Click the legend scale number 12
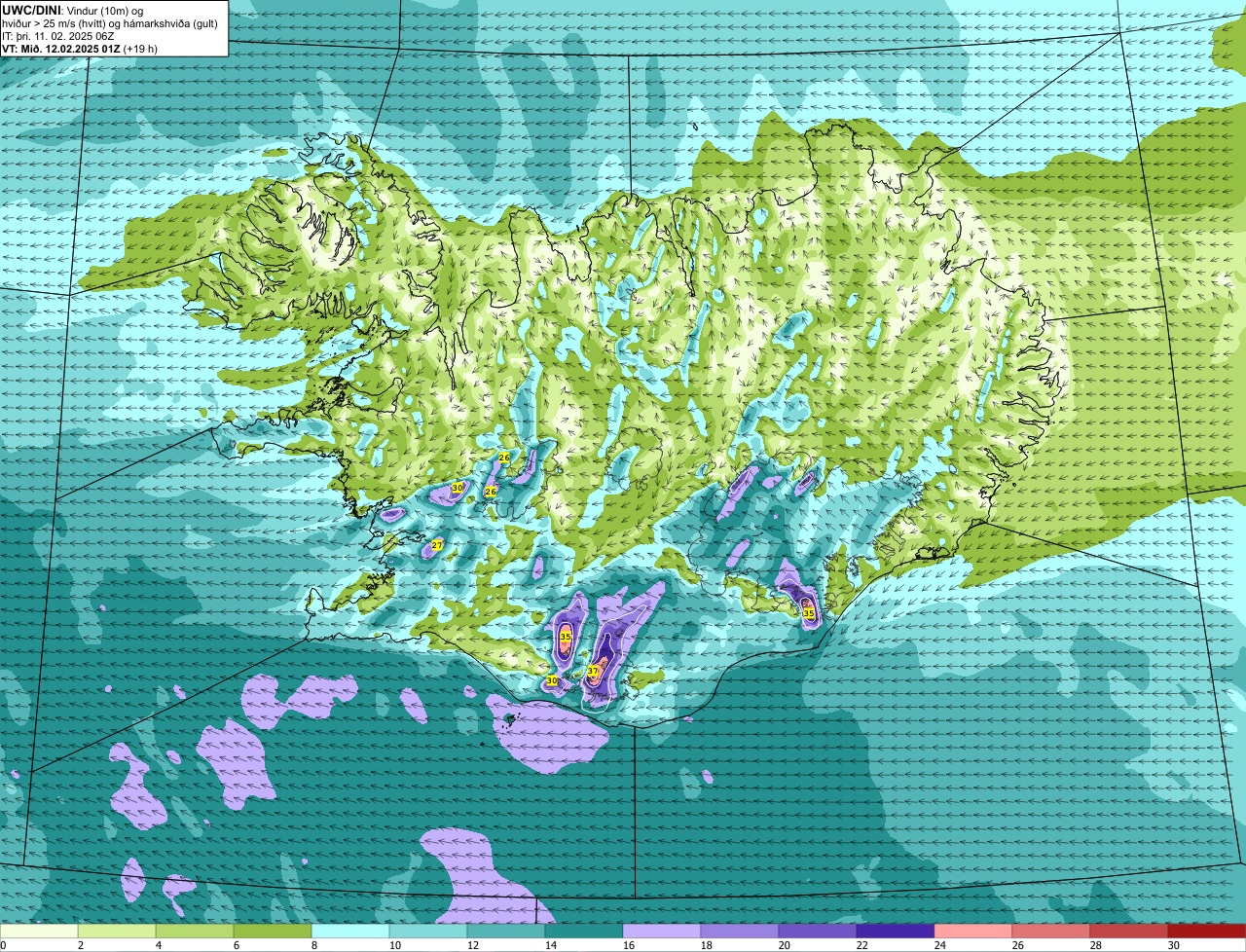This screenshot has width=1246, height=952. [472, 945]
